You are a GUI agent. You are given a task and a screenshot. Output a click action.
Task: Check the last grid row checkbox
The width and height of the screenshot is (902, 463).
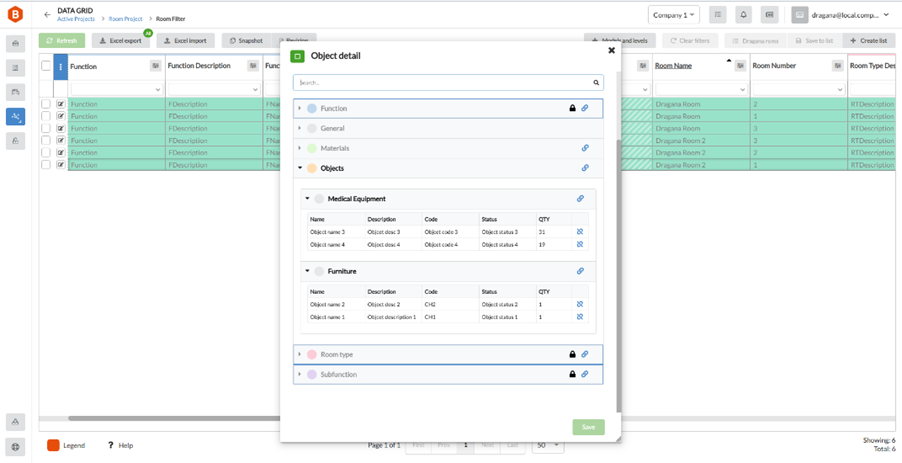(46, 164)
